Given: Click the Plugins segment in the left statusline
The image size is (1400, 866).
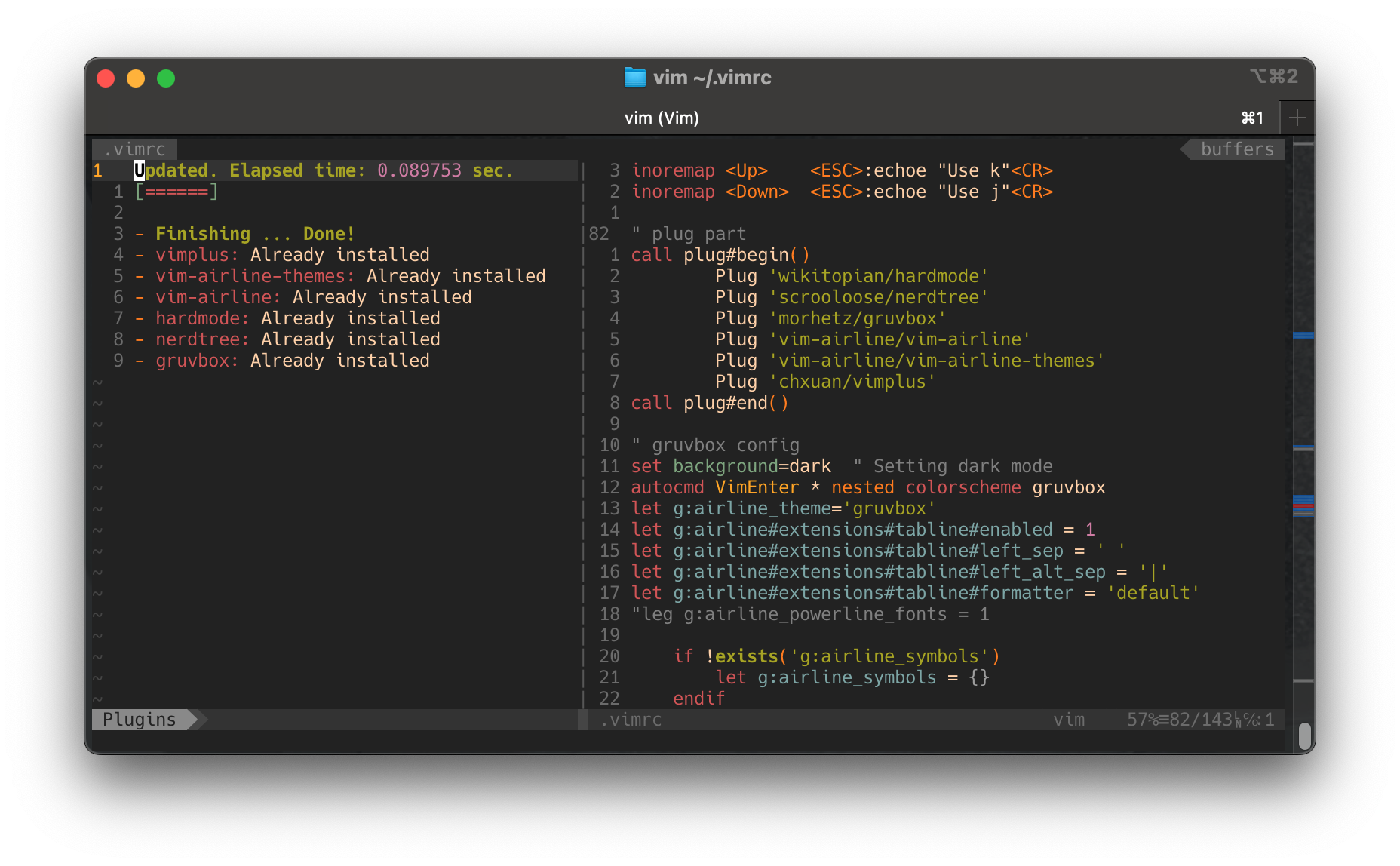Looking at the screenshot, I should click(140, 720).
